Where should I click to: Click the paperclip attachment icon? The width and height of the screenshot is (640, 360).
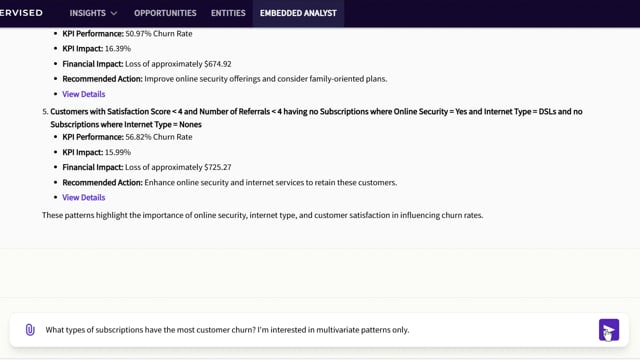pyautogui.click(x=30, y=330)
